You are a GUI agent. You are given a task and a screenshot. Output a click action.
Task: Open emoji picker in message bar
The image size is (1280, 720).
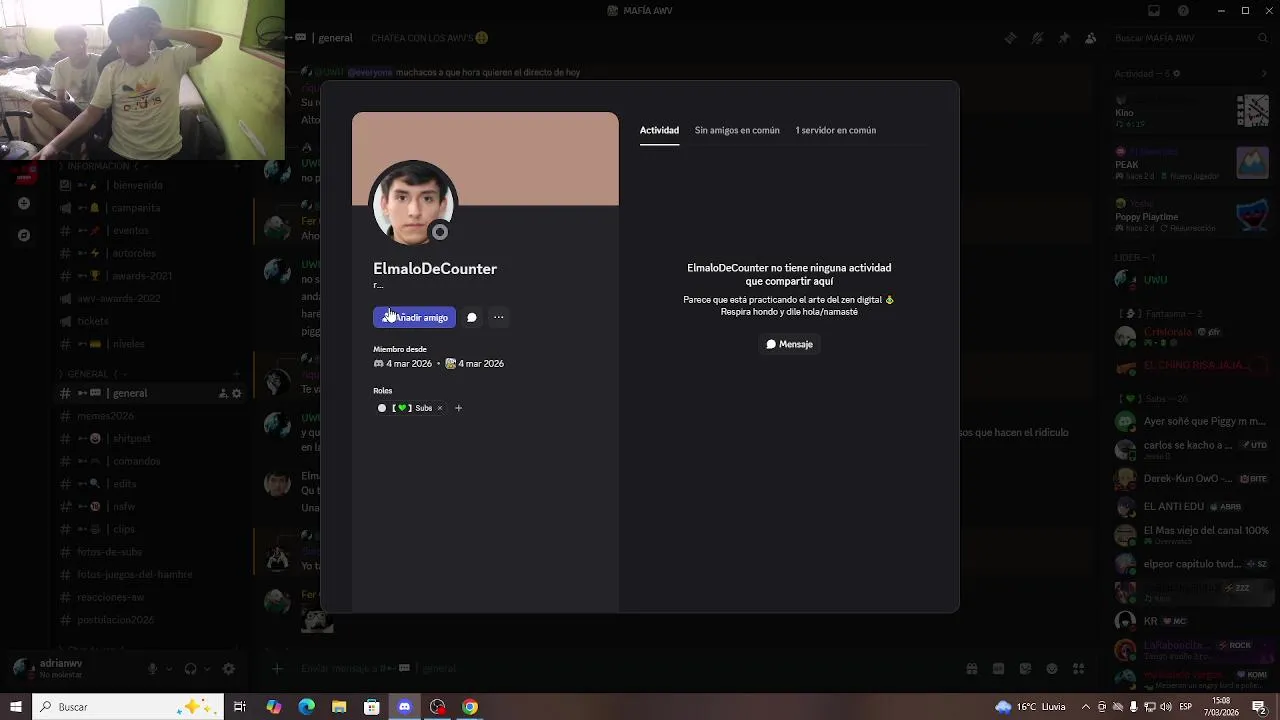pos(1051,669)
